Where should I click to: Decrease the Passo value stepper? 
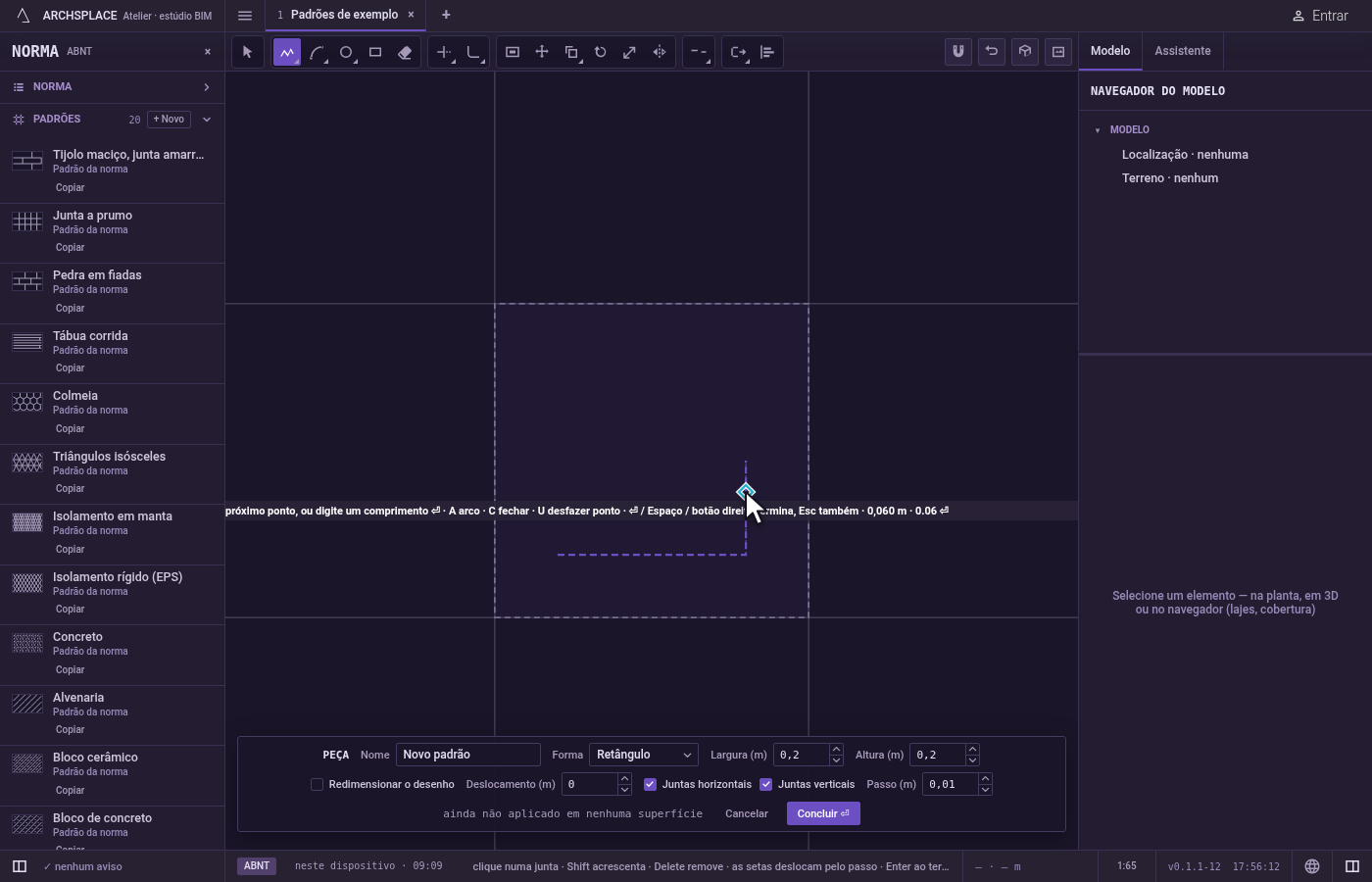[985, 789]
